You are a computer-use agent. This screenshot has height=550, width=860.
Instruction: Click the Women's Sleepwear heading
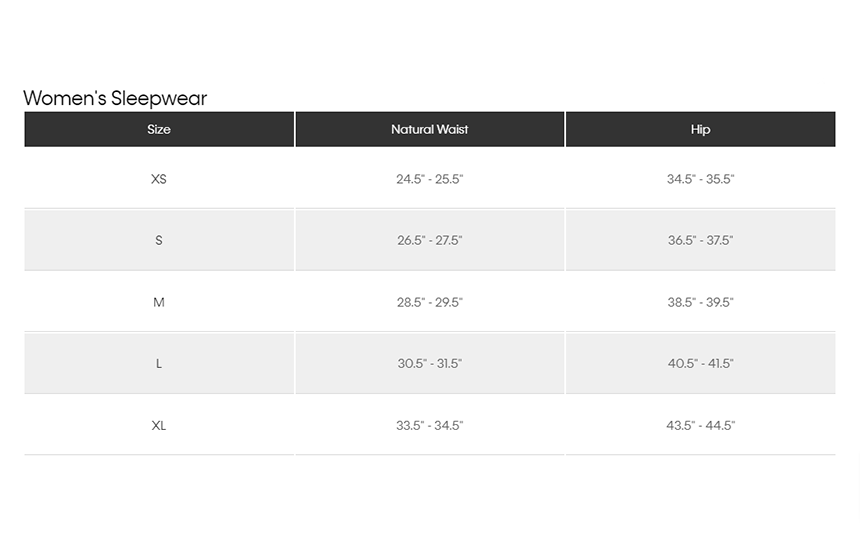pyautogui.click(x=115, y=98)
